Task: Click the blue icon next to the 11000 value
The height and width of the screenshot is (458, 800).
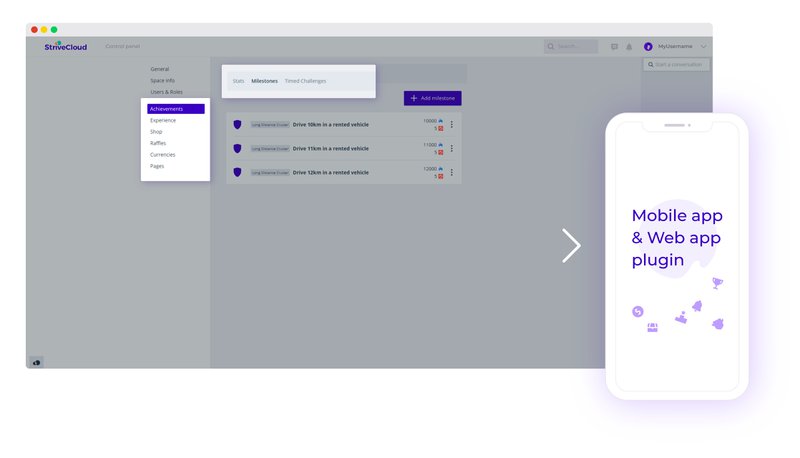Action: [x=440, y=145]
